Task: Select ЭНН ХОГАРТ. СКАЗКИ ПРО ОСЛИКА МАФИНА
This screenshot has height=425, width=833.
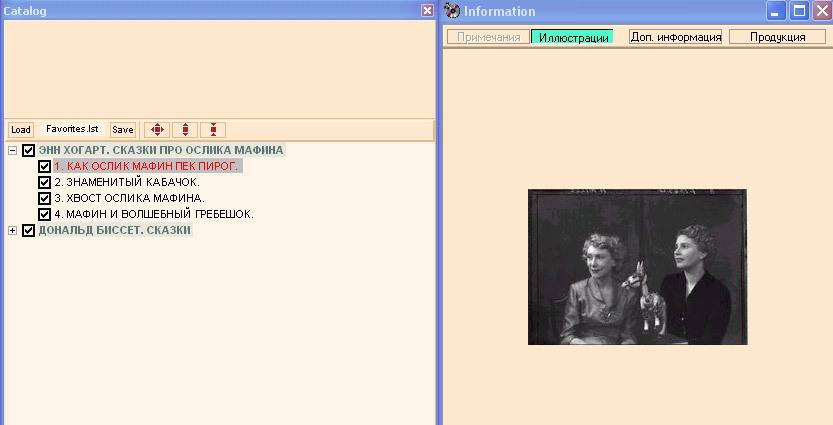Action: [161, 150]
